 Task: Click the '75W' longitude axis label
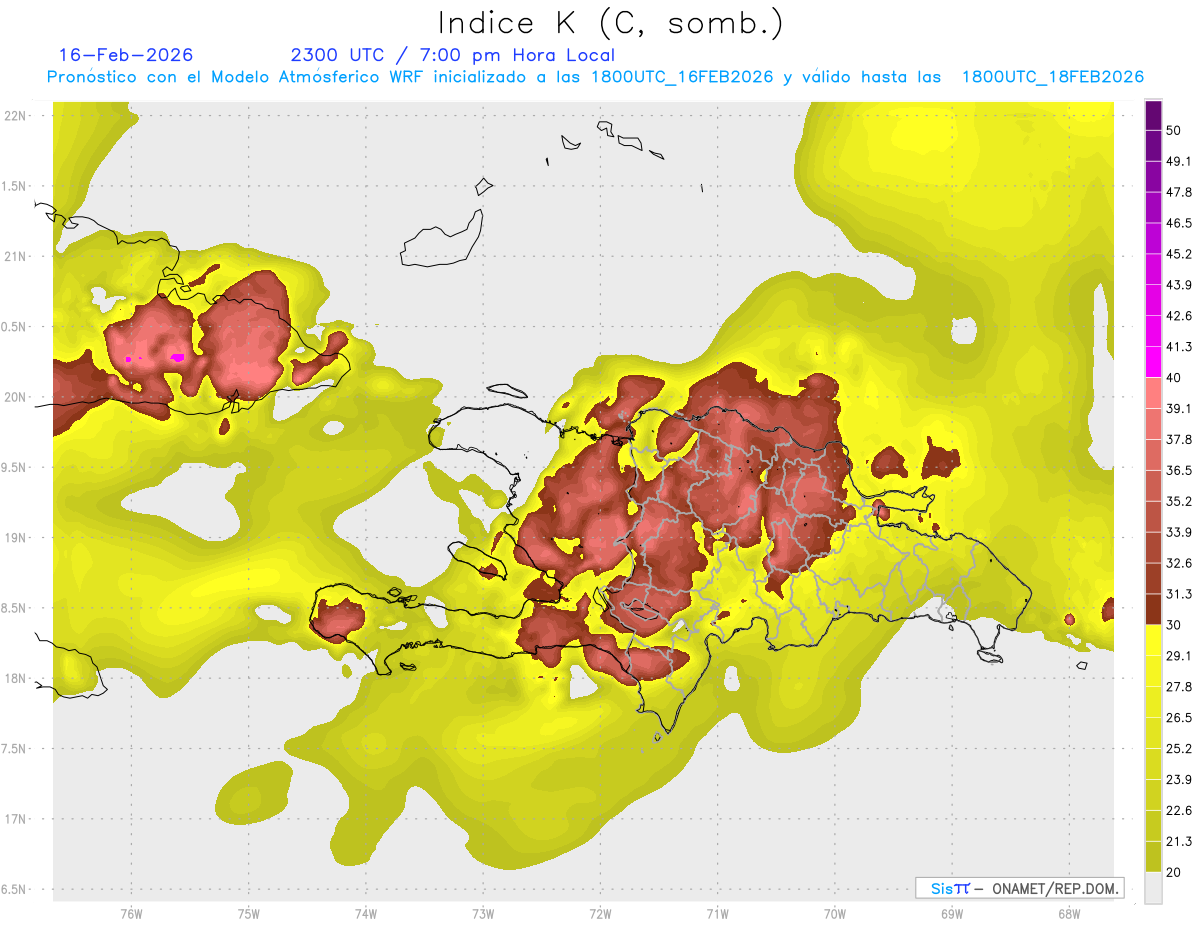(248, 914)
